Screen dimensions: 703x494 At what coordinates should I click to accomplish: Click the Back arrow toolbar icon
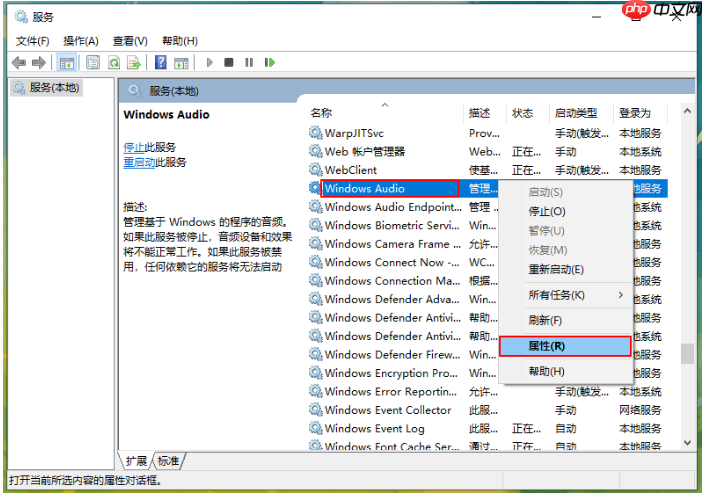(x=19, y=62)
